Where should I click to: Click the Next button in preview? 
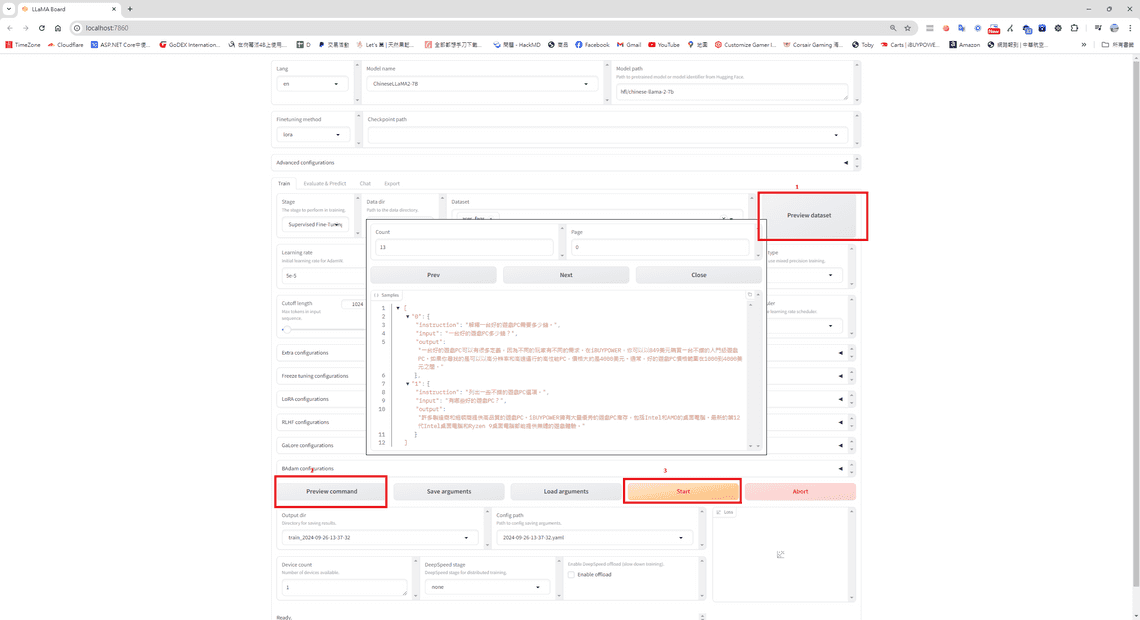566,275
